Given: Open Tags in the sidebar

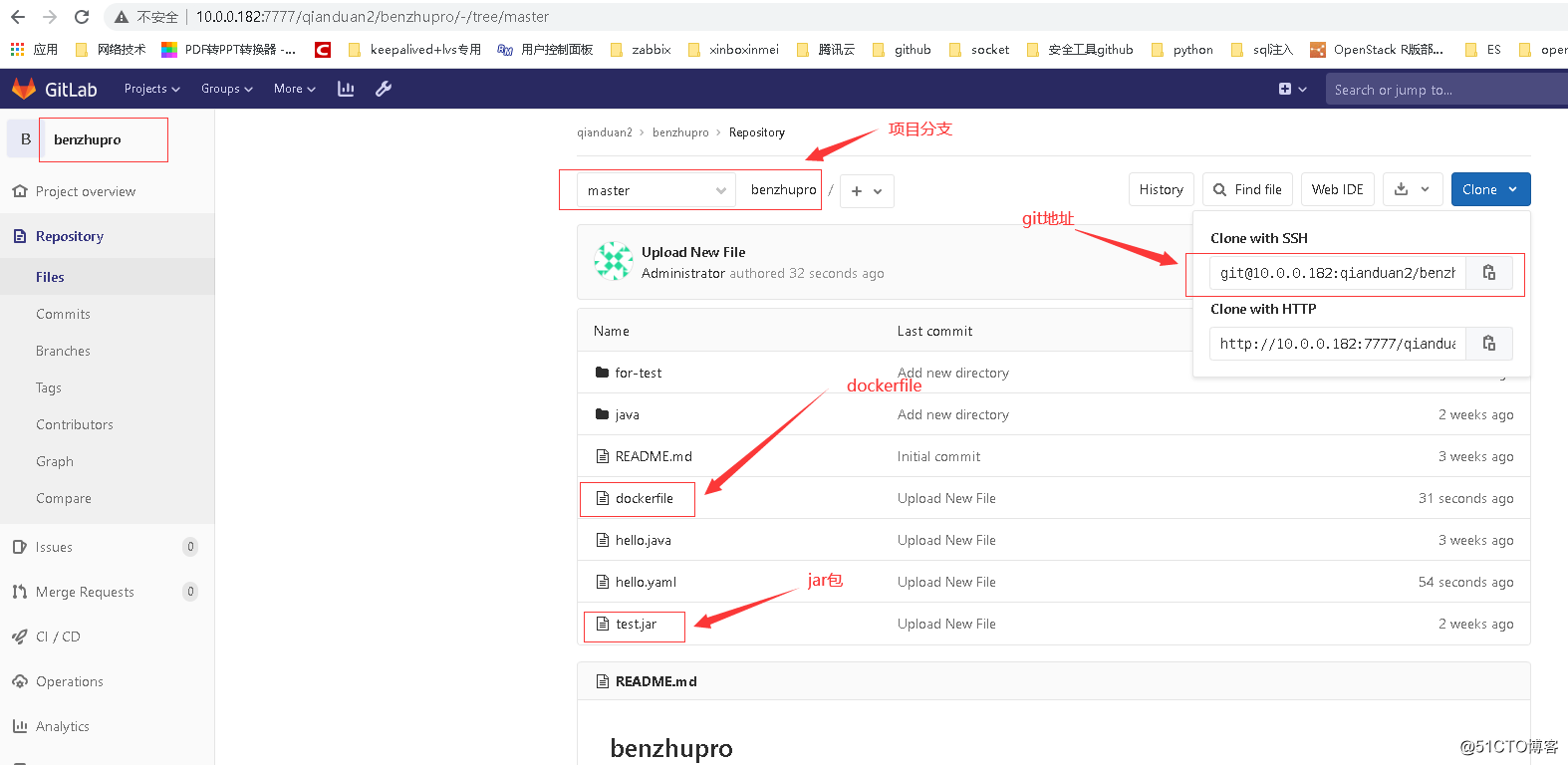Looking at the screenshot, I should click(x=49, y=387).
